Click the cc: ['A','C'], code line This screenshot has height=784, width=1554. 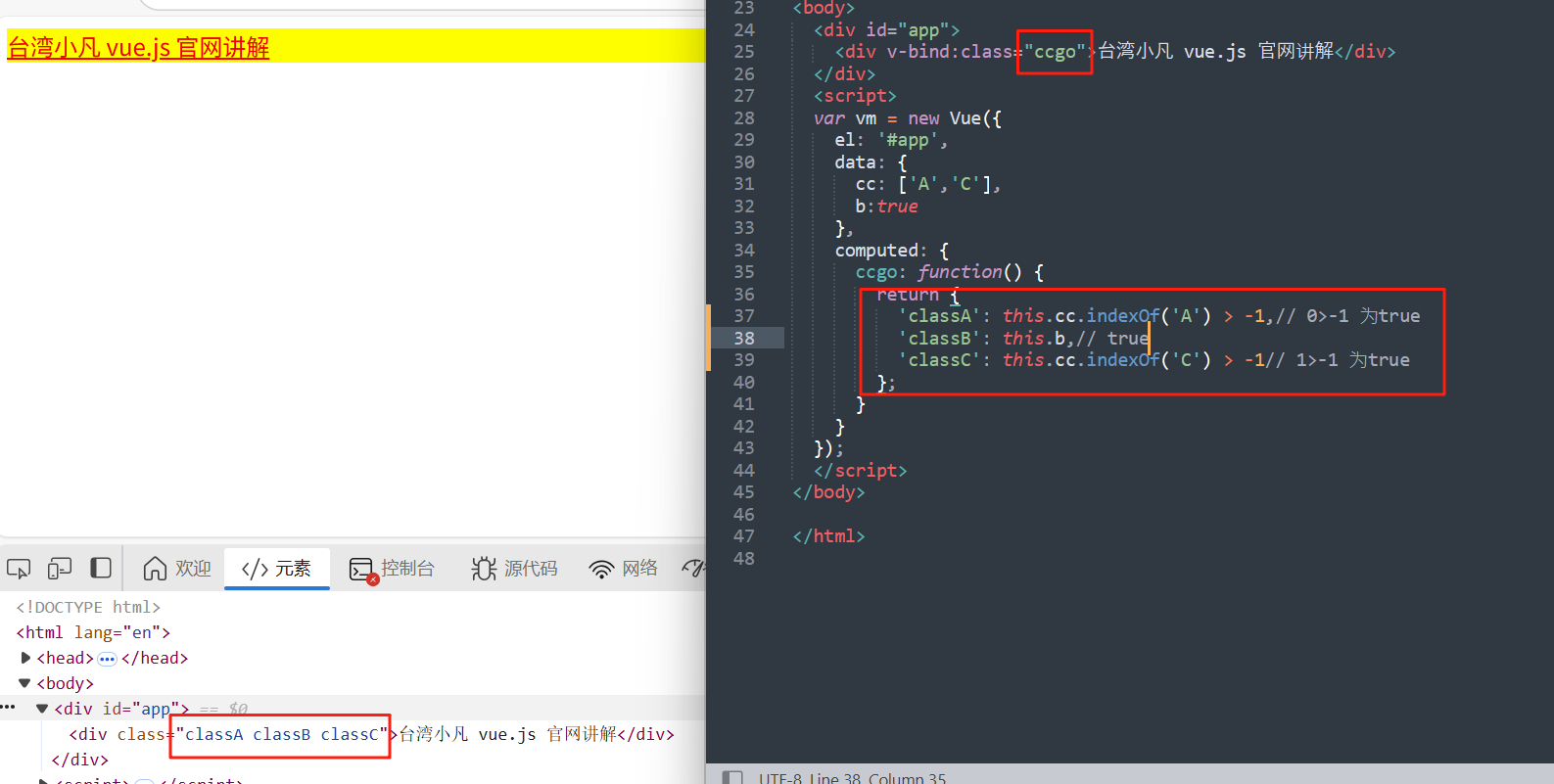pyautogui.click(x=928, y=184)
